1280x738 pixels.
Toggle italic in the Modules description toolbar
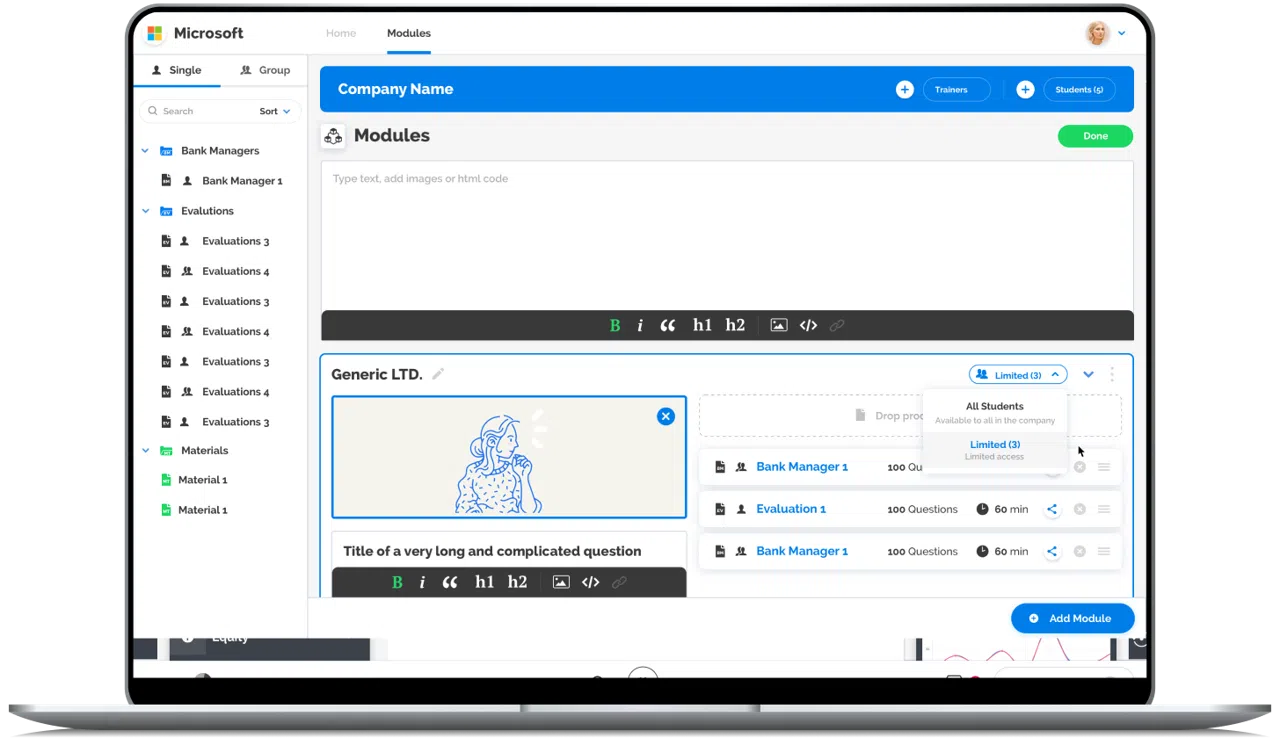tap(640, 325)
